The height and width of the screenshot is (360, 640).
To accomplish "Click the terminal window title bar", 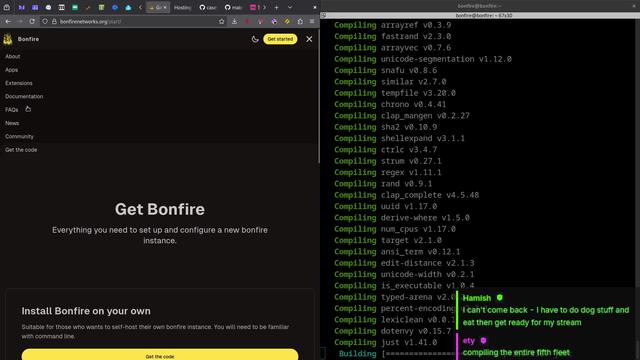I will [x=480, y=6].
